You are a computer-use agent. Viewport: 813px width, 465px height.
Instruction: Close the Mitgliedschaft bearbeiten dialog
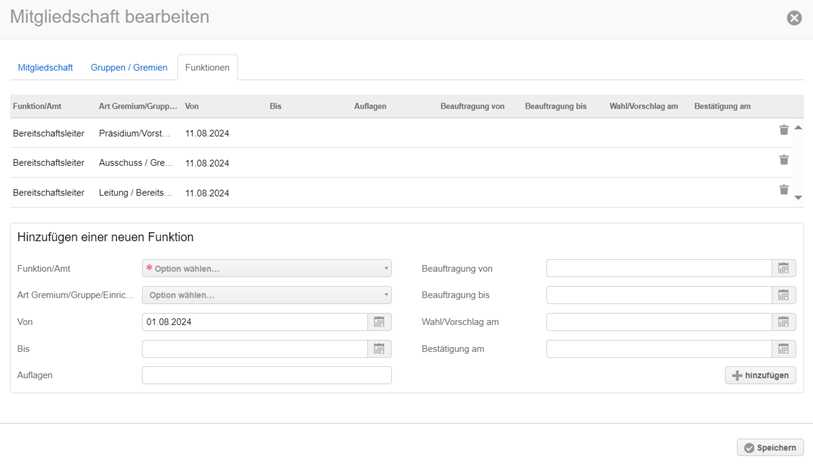(x=794, y=18)
